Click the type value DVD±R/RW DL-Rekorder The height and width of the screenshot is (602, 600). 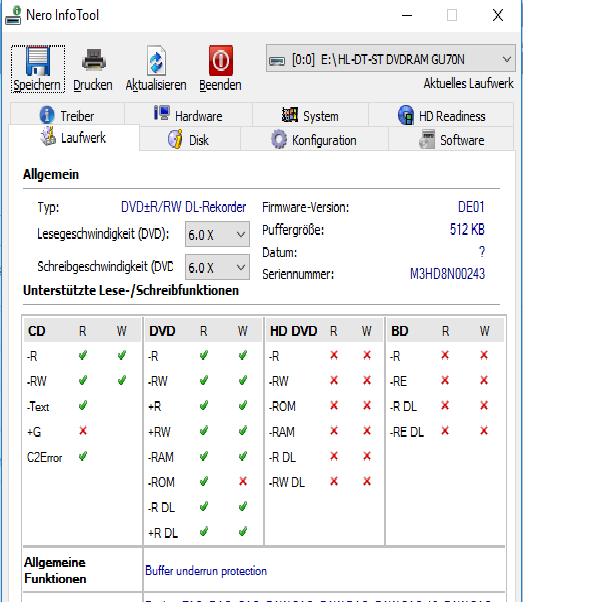(x=183, y=207)
